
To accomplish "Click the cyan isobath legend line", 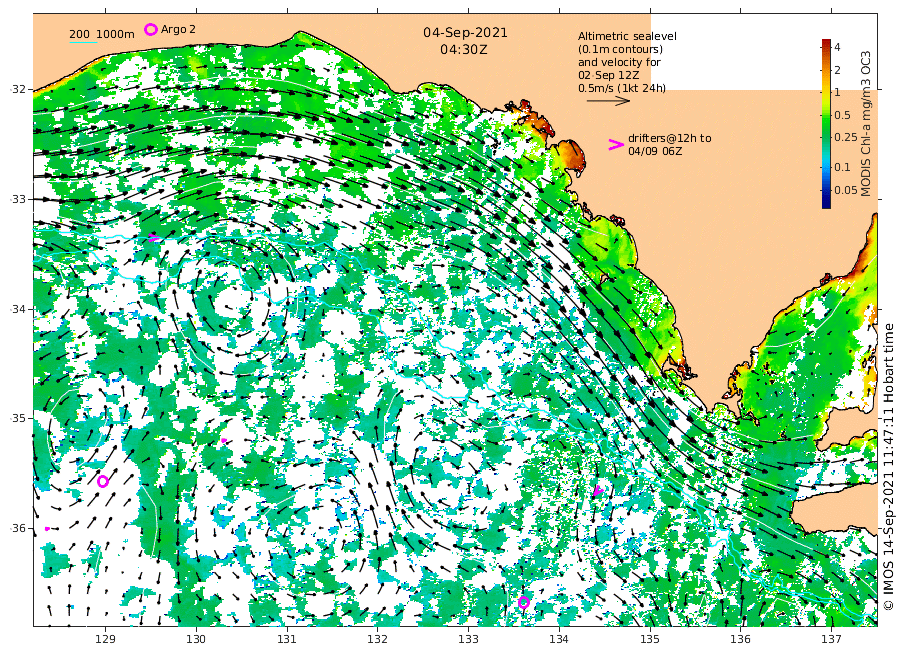I will (x=83, y=42).
